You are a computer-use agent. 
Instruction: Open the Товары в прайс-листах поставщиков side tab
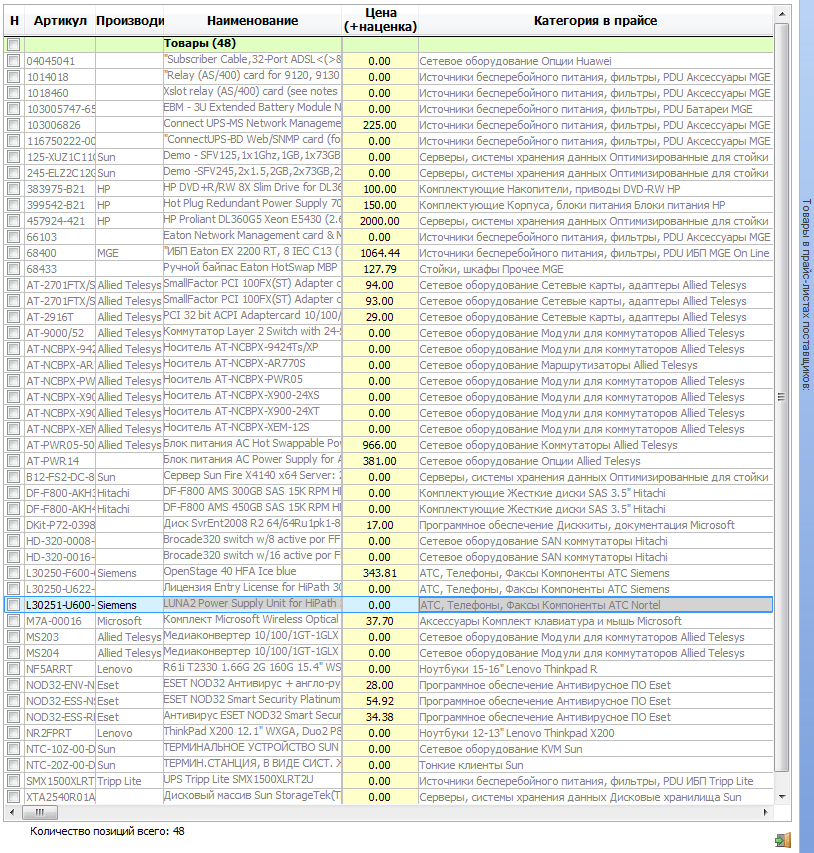tap(806, 294)
